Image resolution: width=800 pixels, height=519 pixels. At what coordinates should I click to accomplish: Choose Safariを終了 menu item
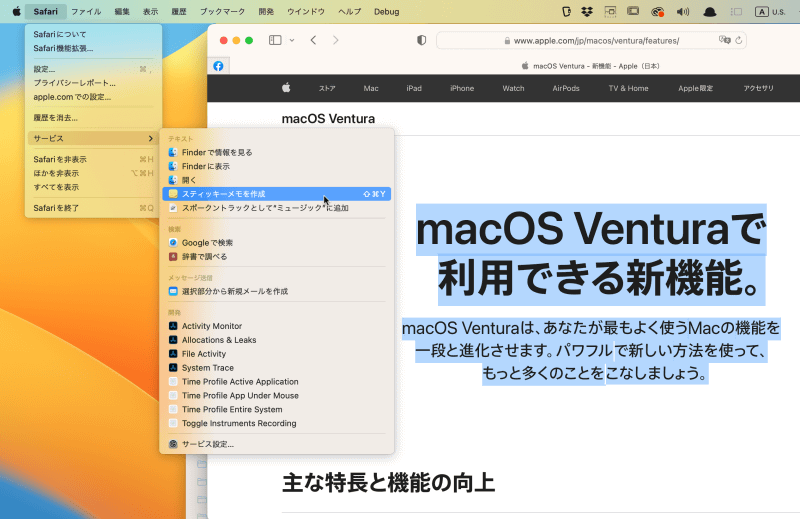tap(93, 208)
